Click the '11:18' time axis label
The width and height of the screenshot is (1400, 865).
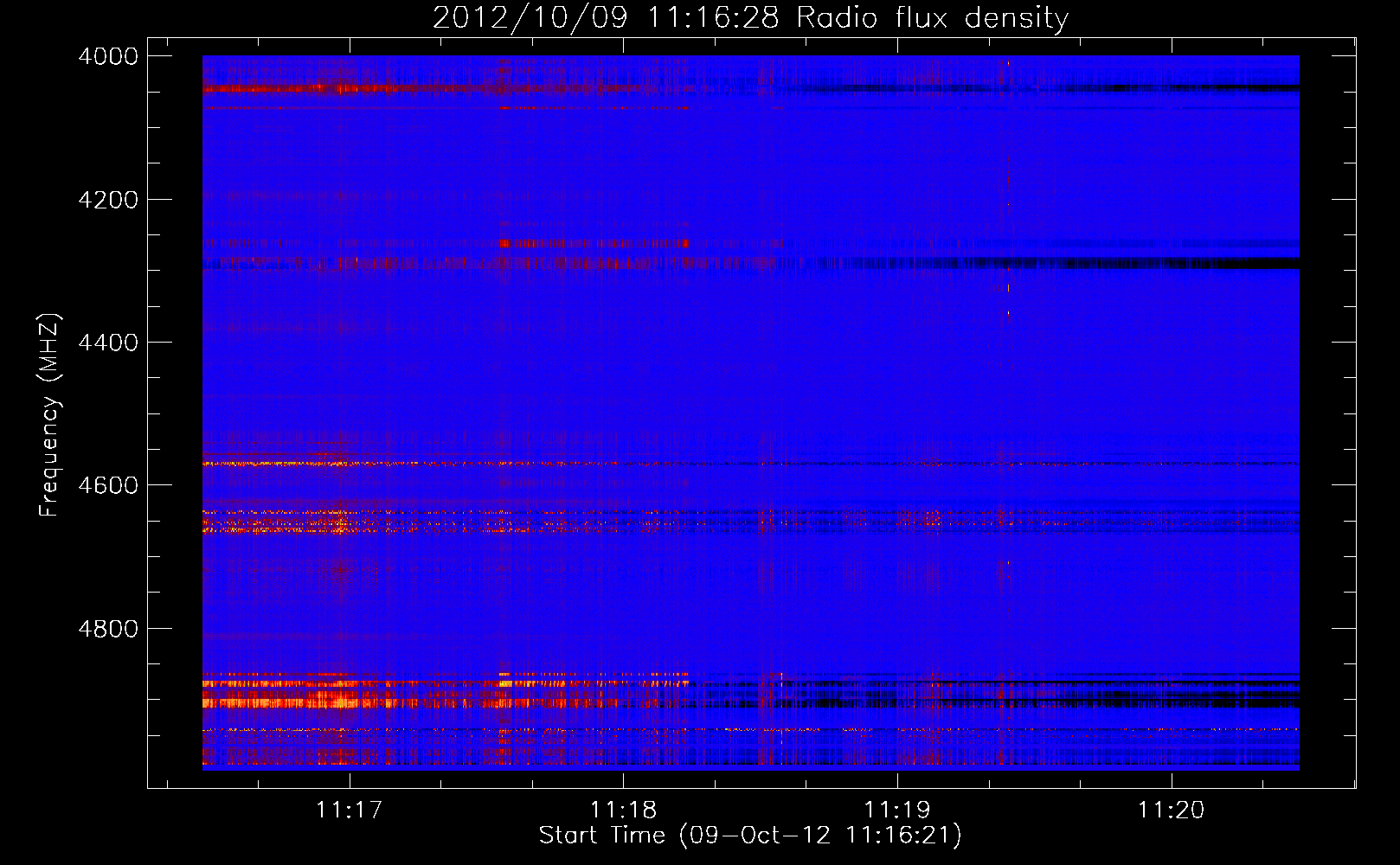(623, 811)
